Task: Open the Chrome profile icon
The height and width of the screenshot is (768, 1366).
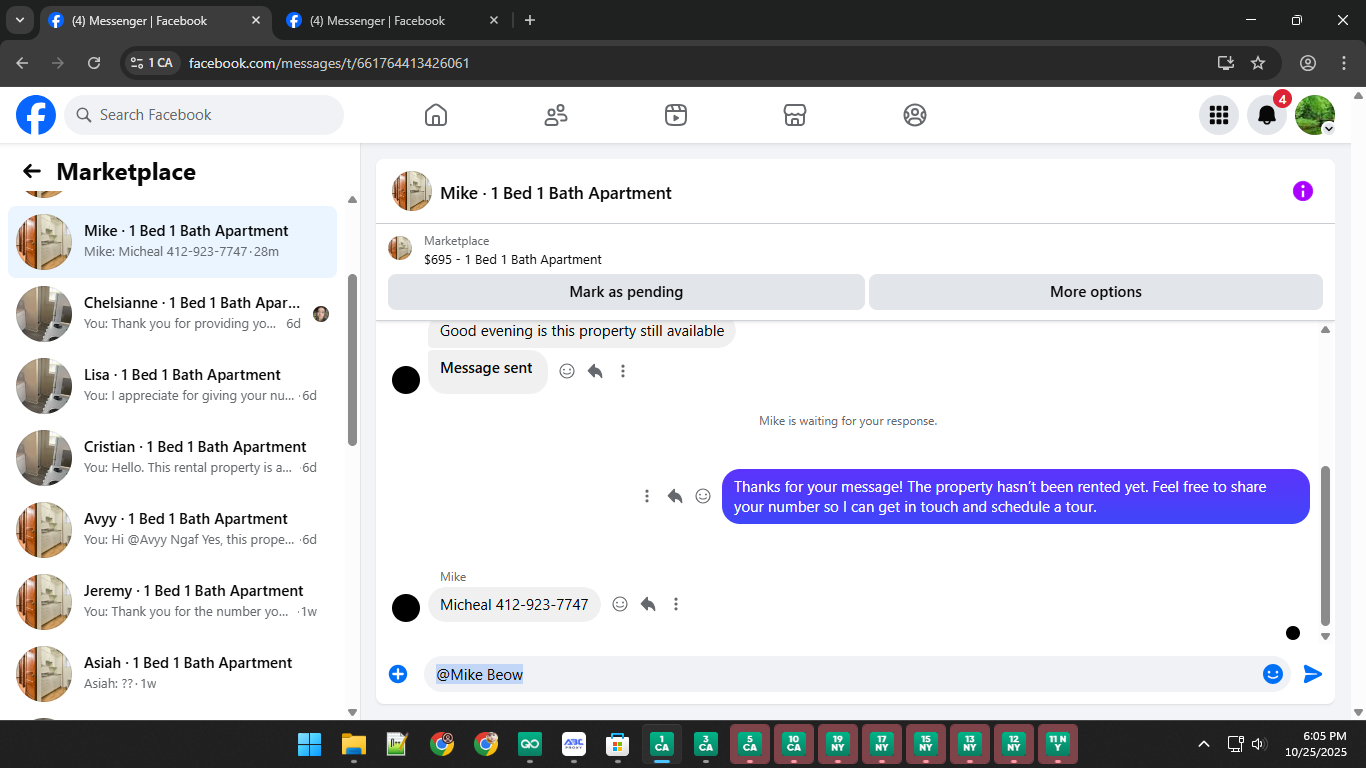Action: click(1308, 63)
